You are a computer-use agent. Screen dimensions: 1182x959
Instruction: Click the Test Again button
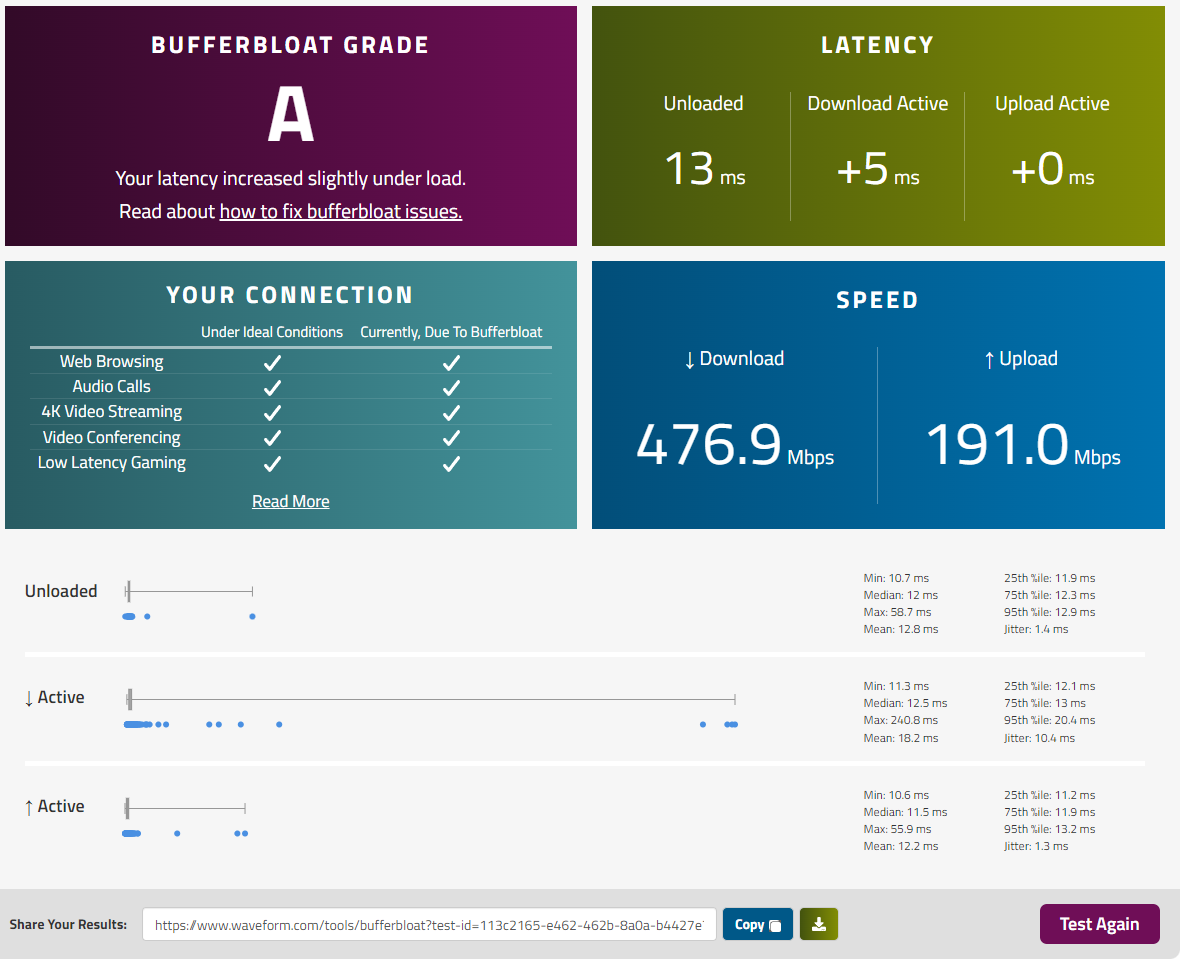click(x=1099, y=924)
